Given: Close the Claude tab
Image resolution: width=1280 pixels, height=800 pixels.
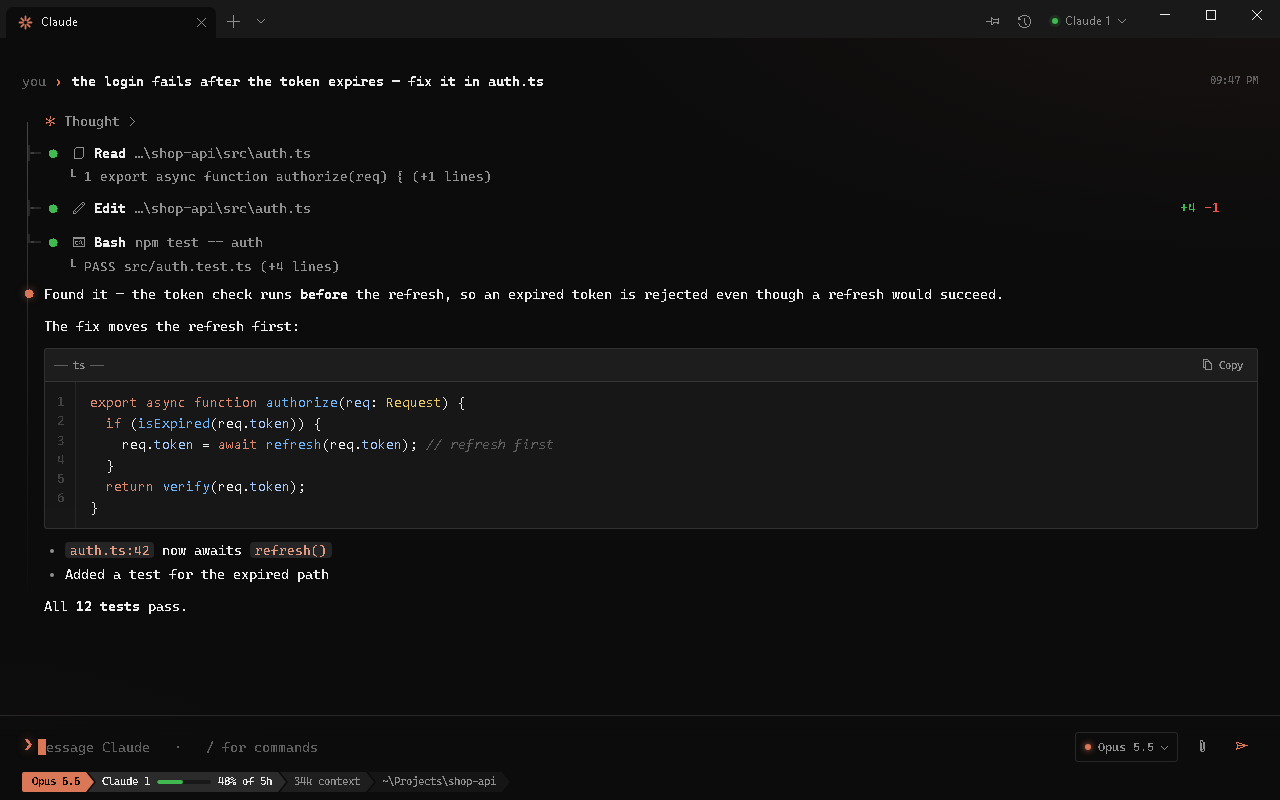Looking at the screenshot, I should click(201, 22).
